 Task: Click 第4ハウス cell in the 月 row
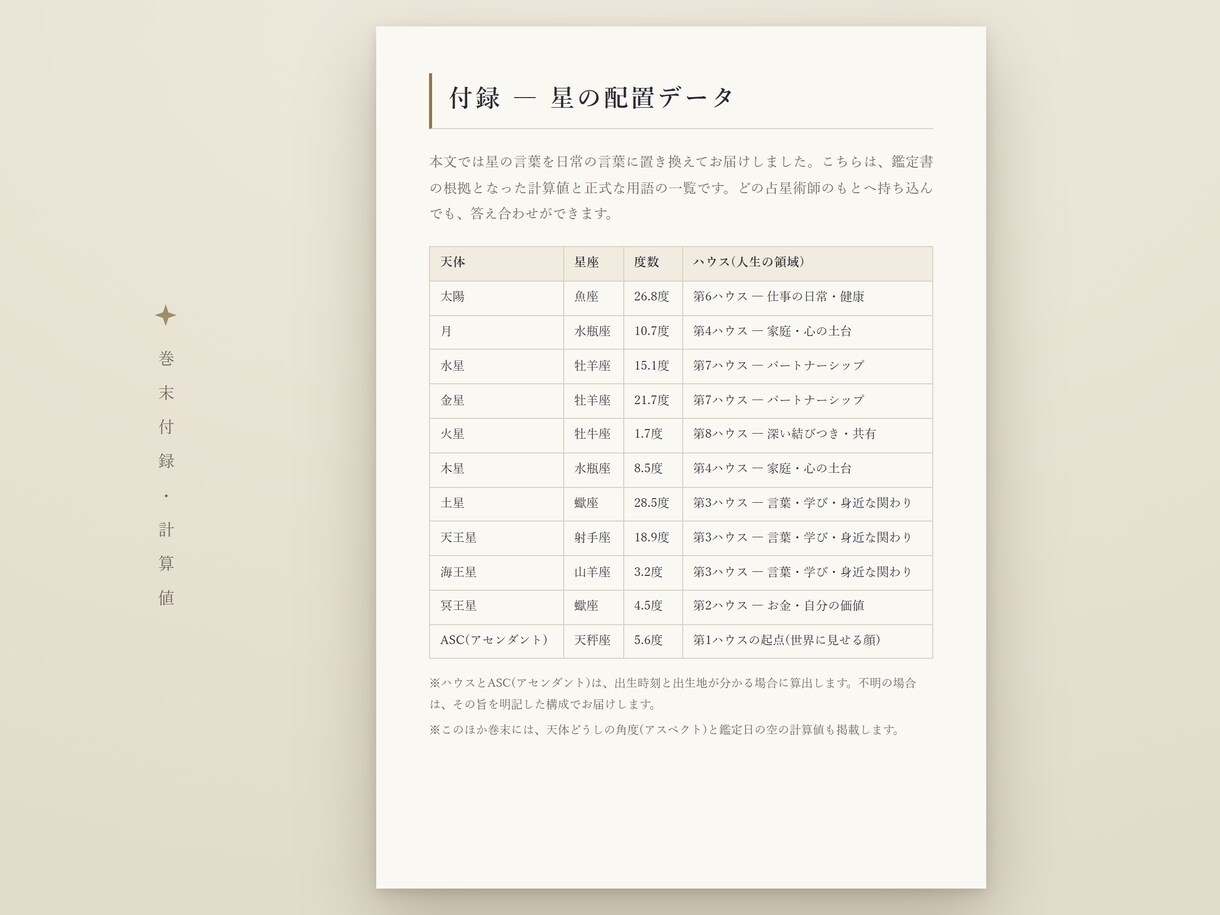click(807, 332)
